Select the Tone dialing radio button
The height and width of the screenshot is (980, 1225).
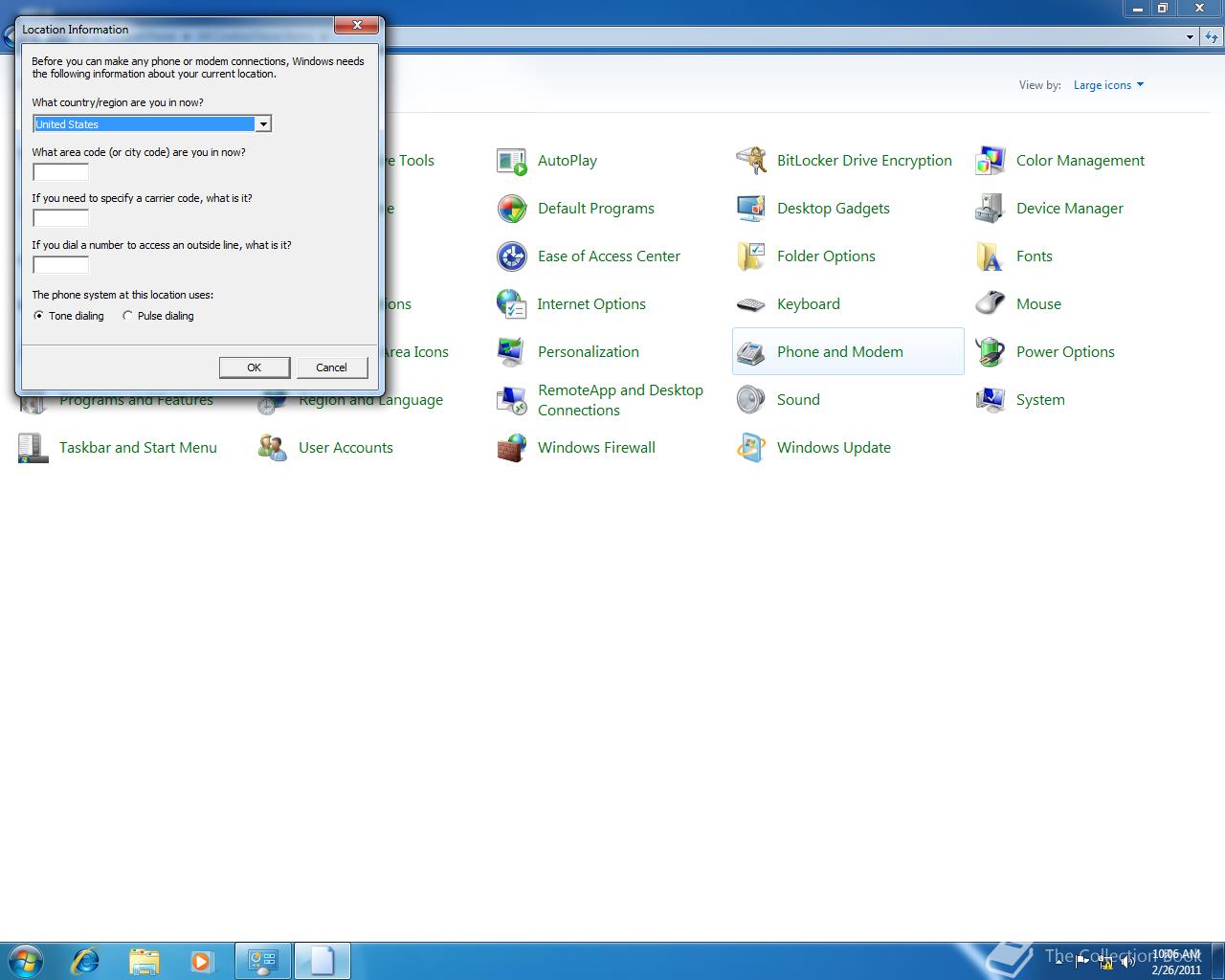pyautogui.click(x=38, y=316)
